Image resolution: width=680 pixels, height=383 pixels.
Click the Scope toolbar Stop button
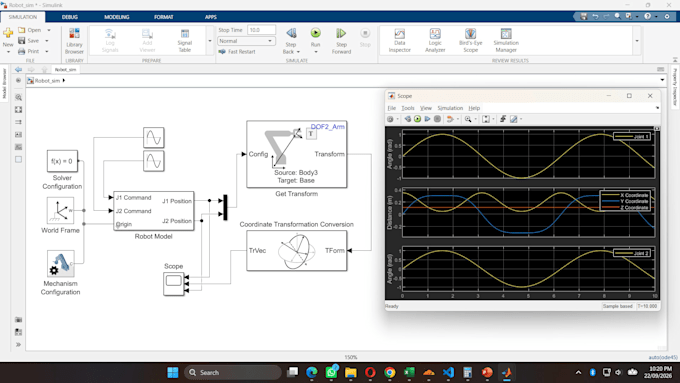[x=437, y=119]
